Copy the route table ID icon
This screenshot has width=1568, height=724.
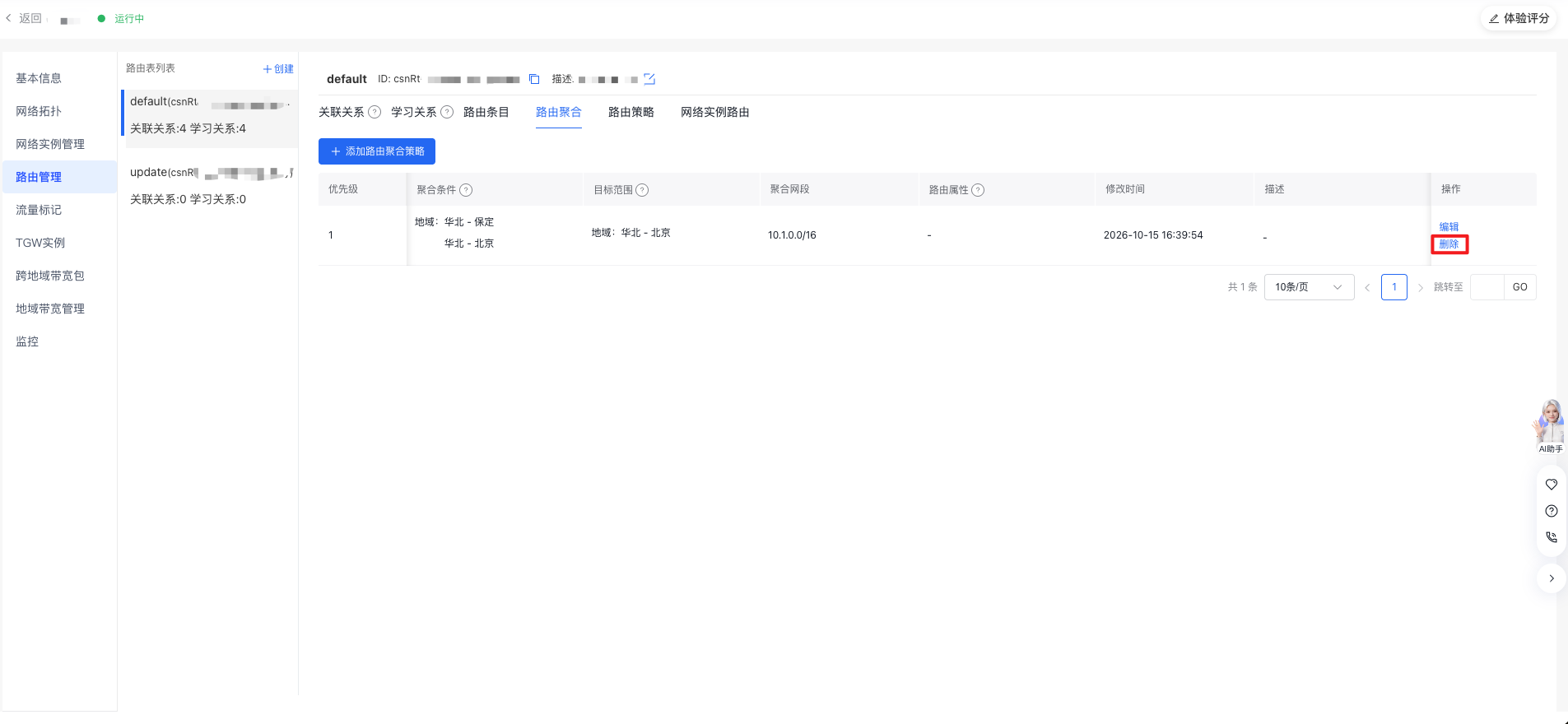(534, 79)
